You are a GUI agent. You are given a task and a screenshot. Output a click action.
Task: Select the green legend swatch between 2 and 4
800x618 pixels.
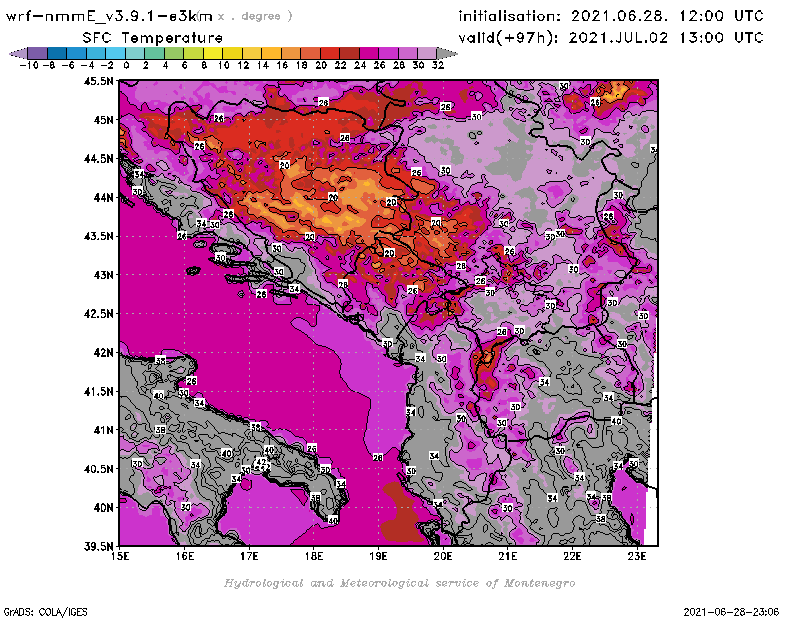point(155,53)
